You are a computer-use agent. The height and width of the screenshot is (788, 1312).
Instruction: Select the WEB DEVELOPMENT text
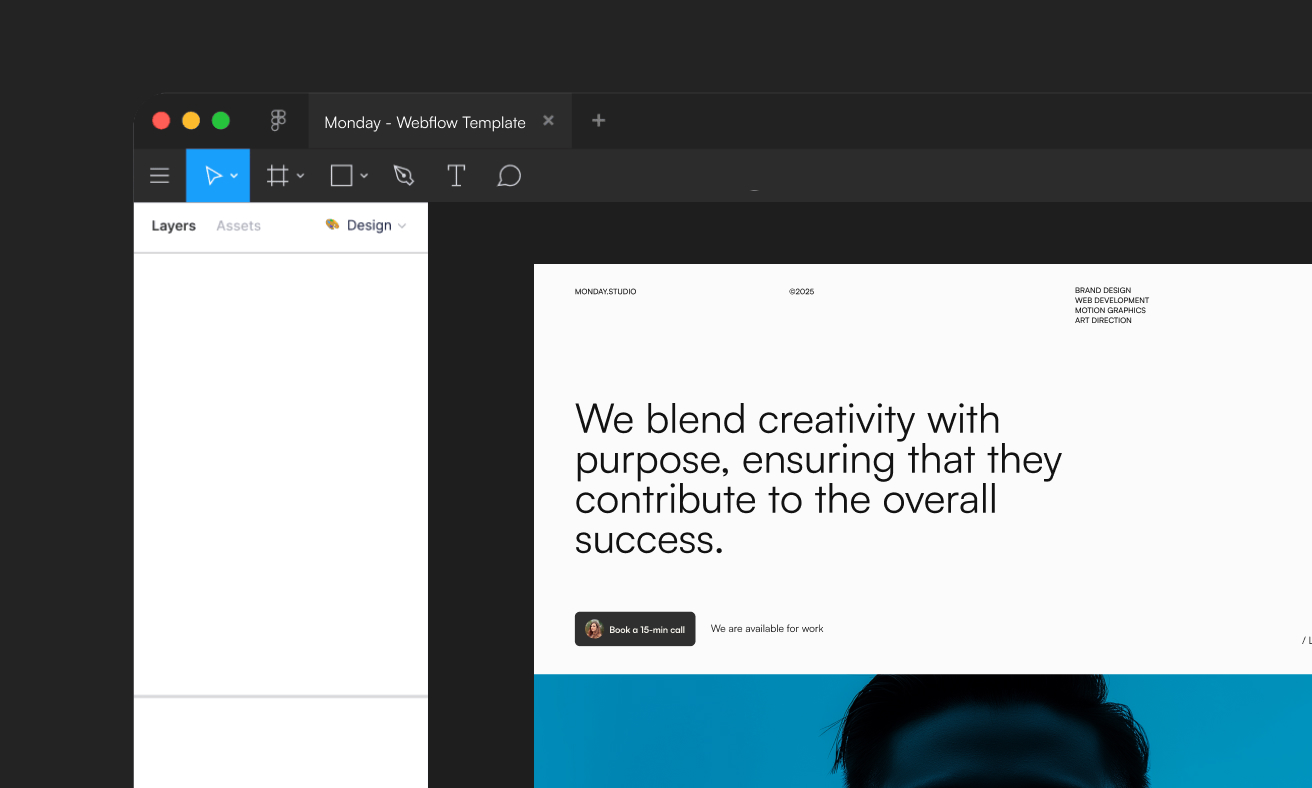1112,301
